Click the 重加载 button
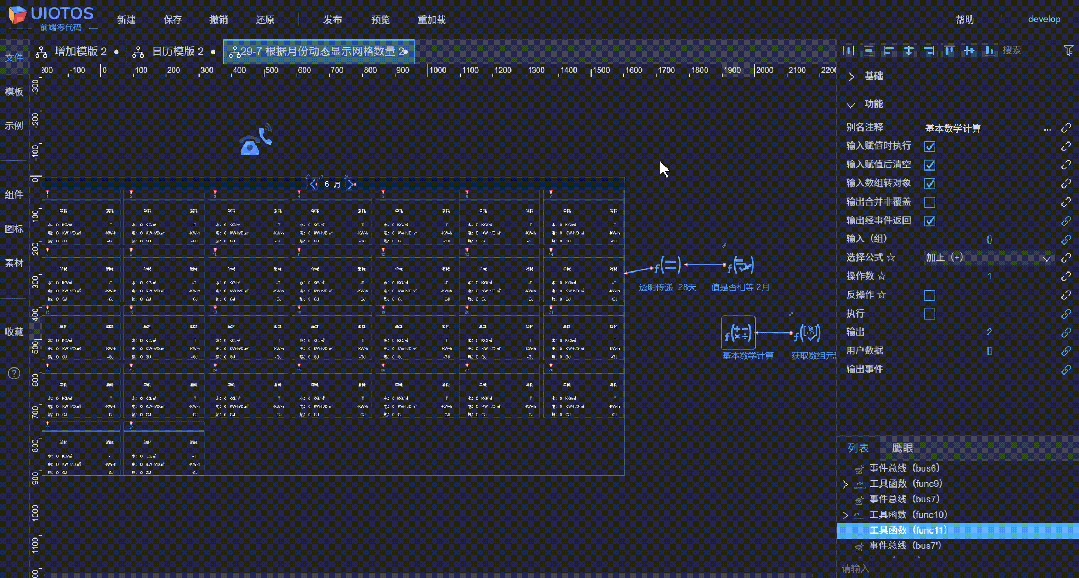 click(x=431, y=20)
